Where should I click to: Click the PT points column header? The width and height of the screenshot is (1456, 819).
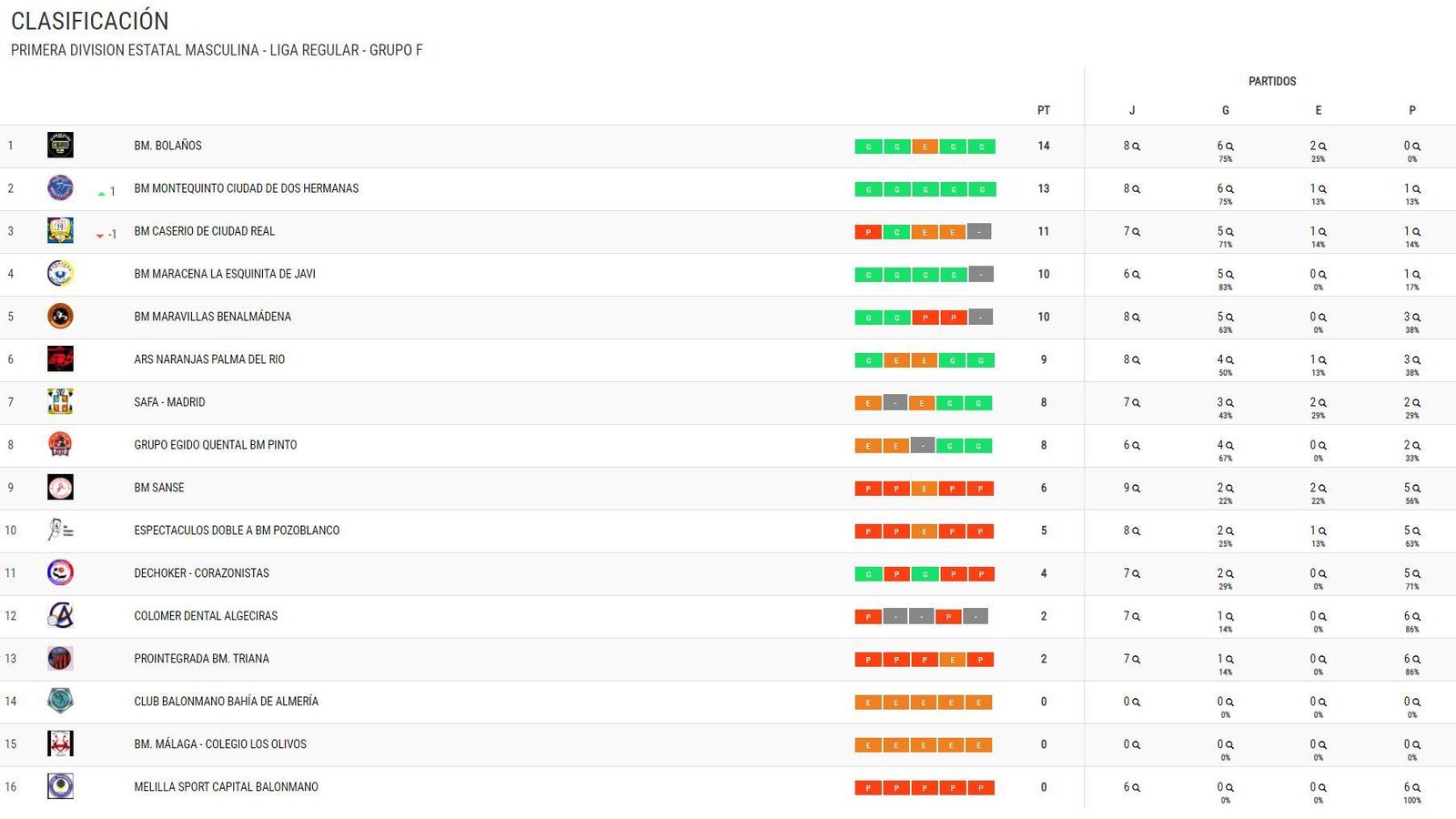point(1044,110)
